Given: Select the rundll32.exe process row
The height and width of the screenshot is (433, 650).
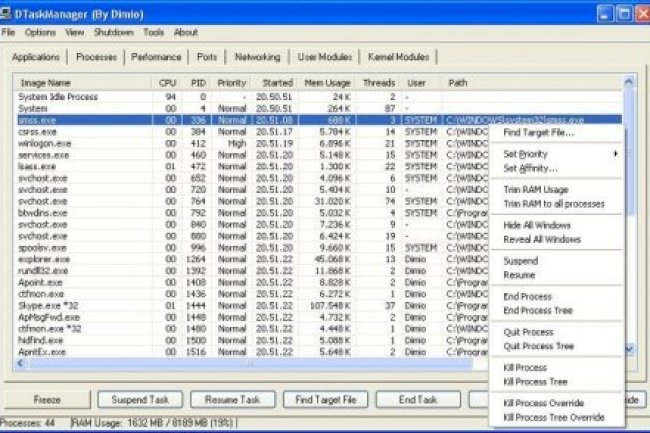Looking at the screenshot, I should pyautogui.click(x=252, y=271).
